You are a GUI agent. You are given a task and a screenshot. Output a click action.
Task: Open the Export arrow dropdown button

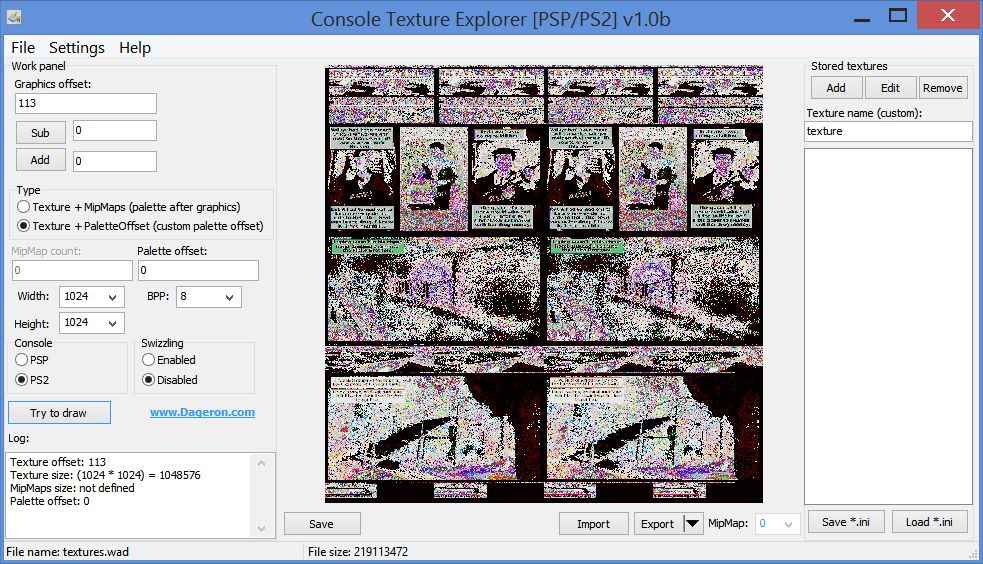click(692, 523)
